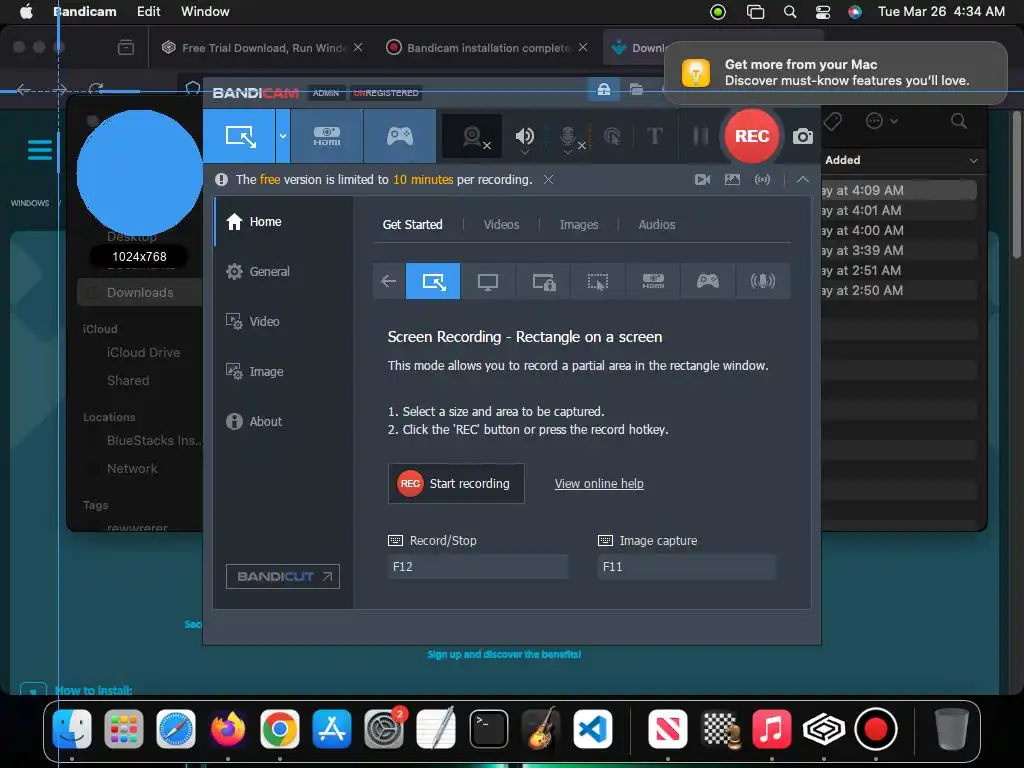Click the big red REC button
This screenshot has height=768, width=1024.
[752, 136]
